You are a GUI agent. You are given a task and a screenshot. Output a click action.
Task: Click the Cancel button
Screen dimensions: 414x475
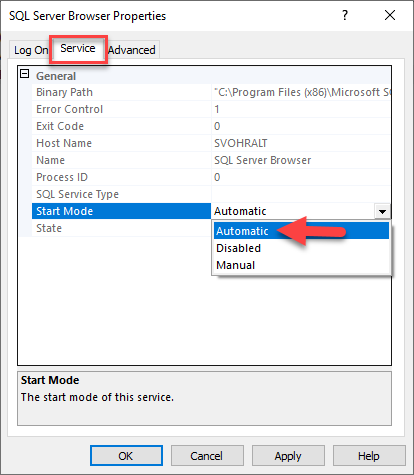(207, 456)
